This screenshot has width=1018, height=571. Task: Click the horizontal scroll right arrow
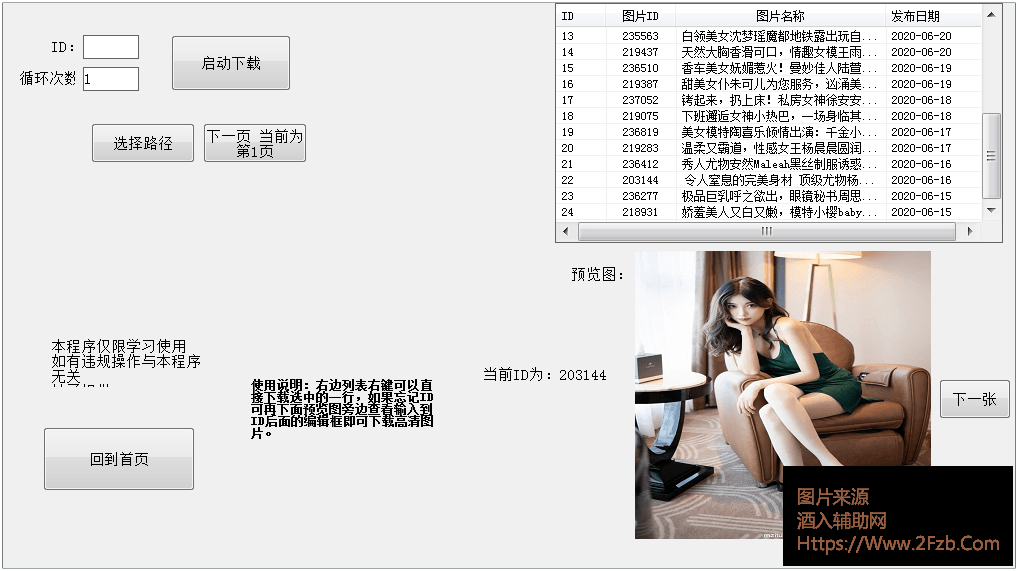click(970, 231)
